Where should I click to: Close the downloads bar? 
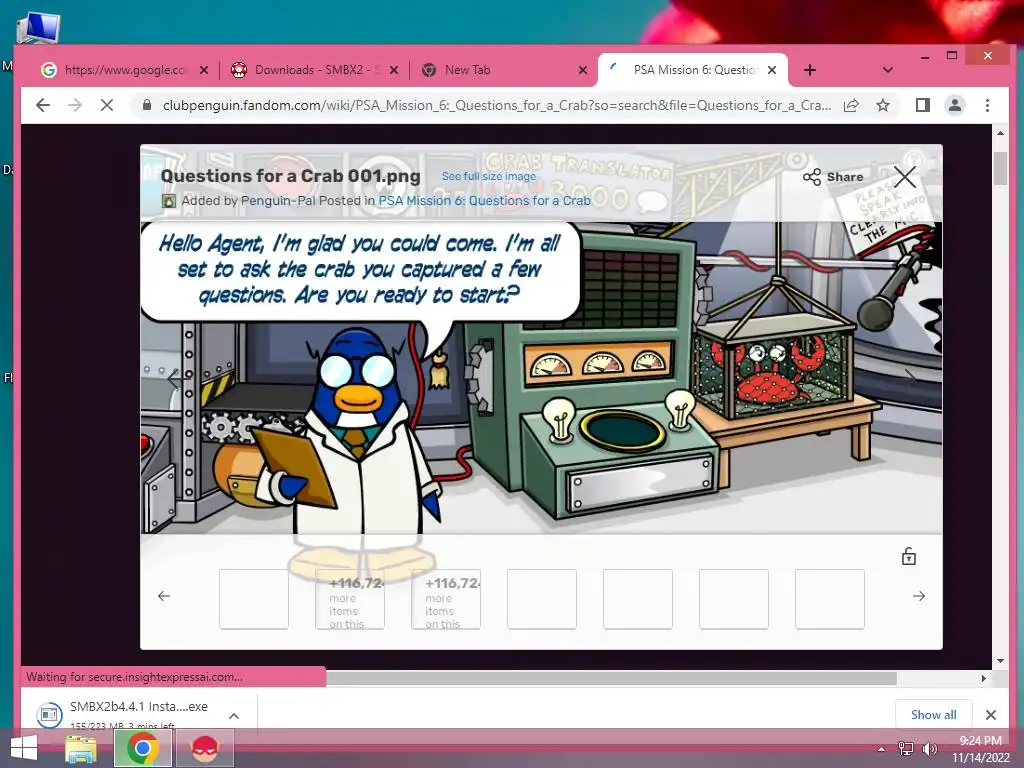(x=991, y=715)
